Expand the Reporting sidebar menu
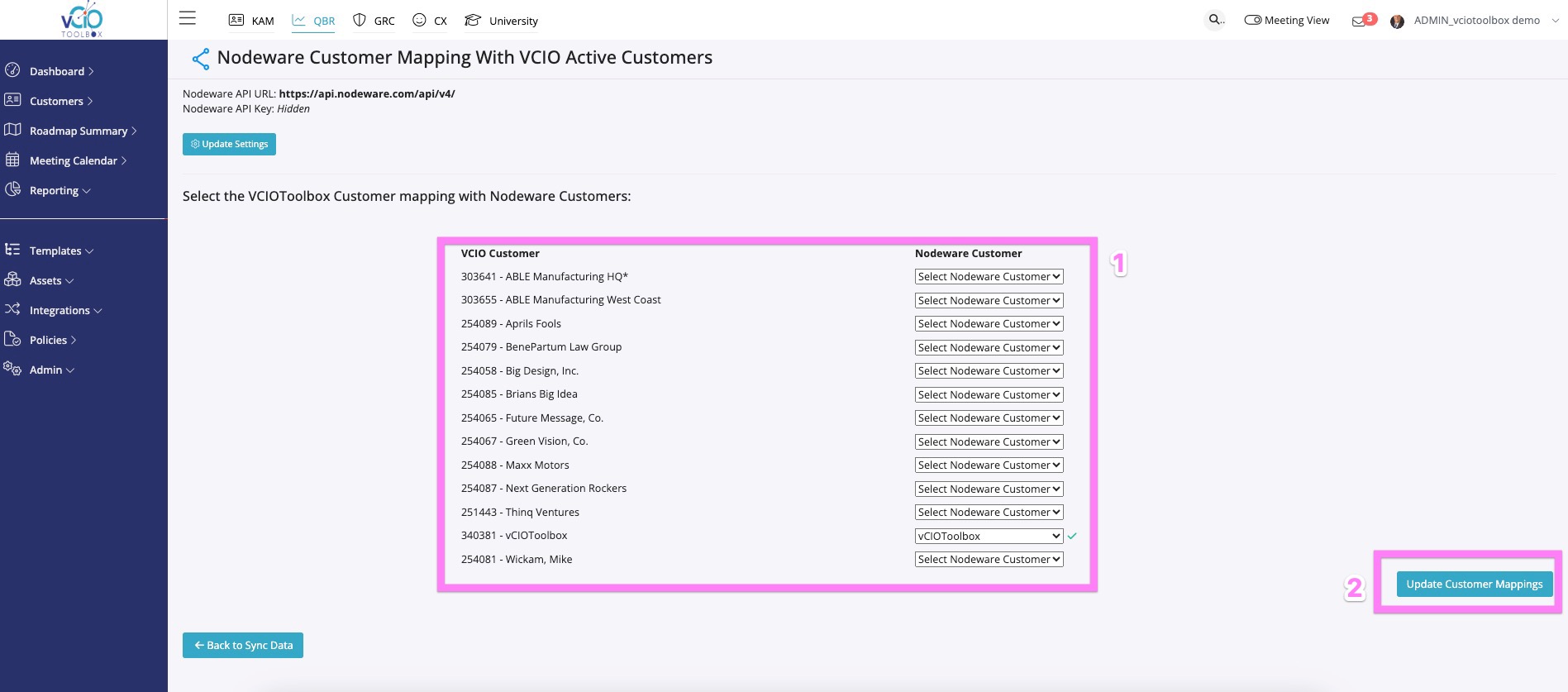 pyautogui.click(x=60, y=190)
